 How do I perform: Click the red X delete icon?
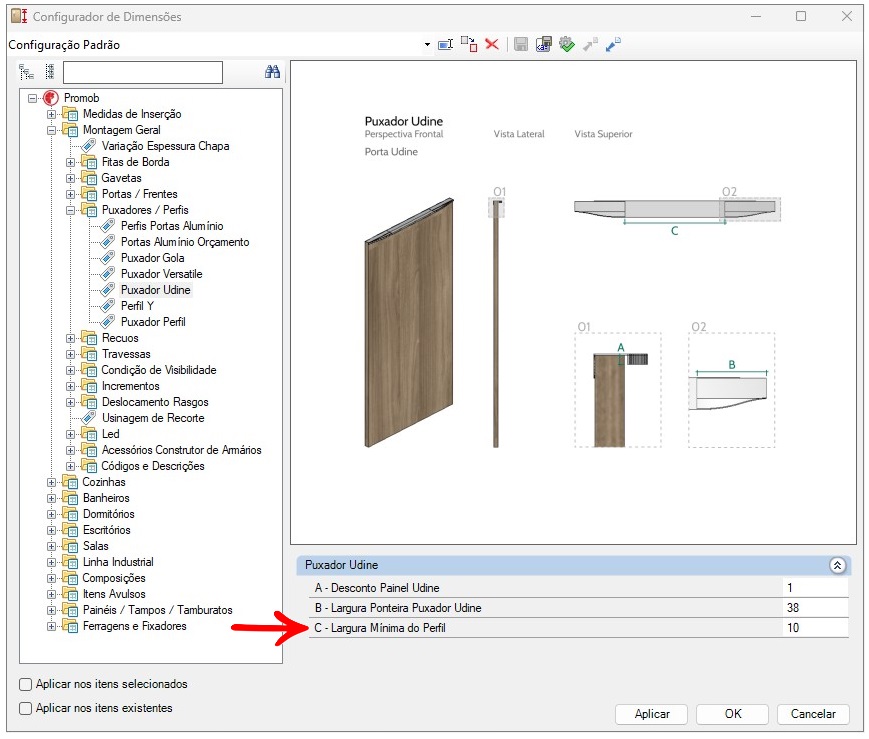point(492,45)
